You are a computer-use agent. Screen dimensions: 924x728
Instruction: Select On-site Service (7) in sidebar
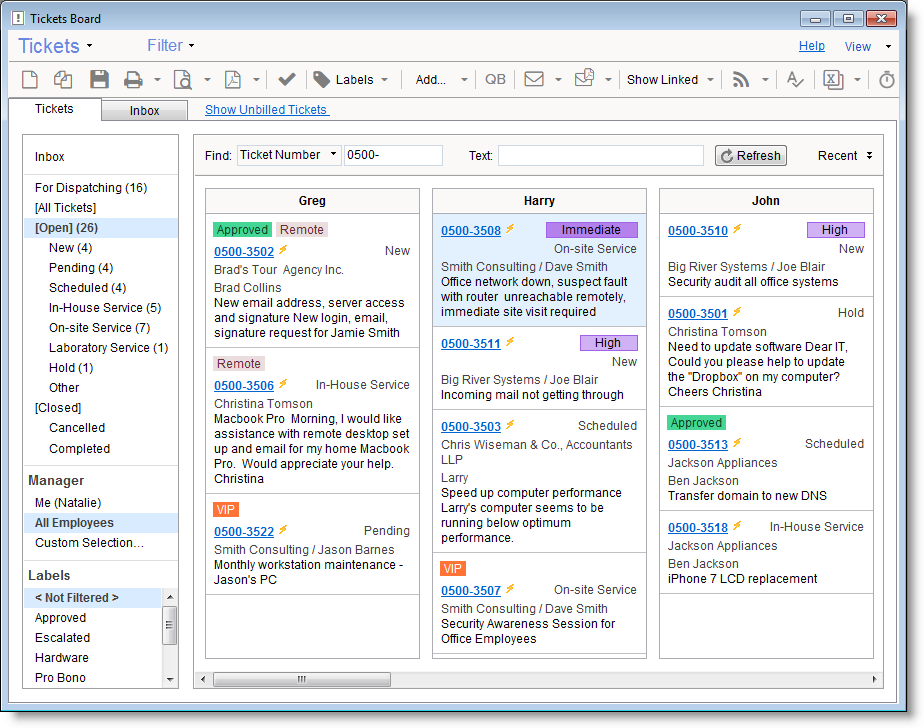[x=99, y=328]
